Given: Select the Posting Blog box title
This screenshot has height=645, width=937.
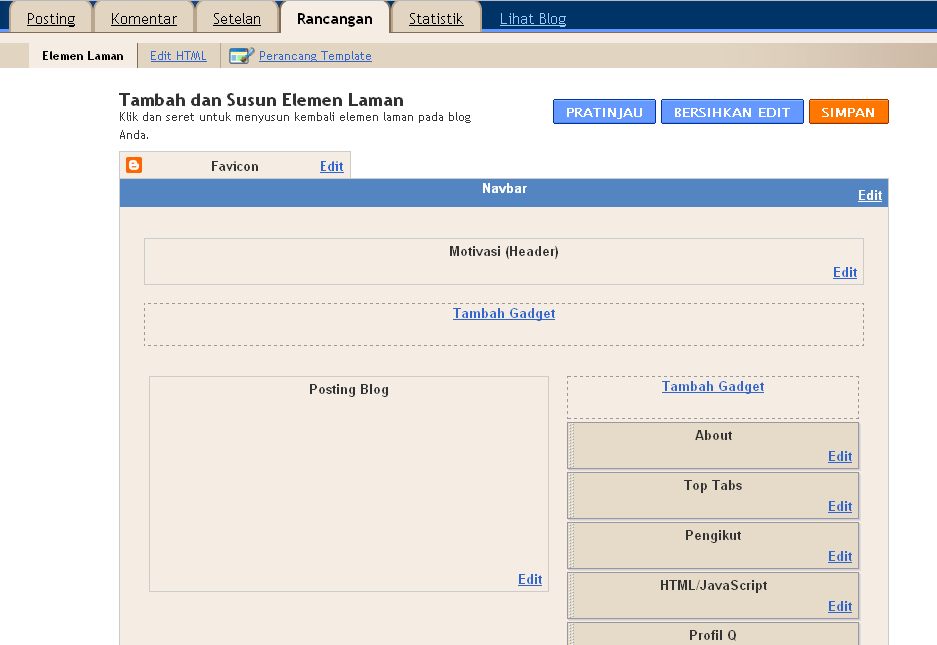Looking at the screenshot, I should 348,389.
